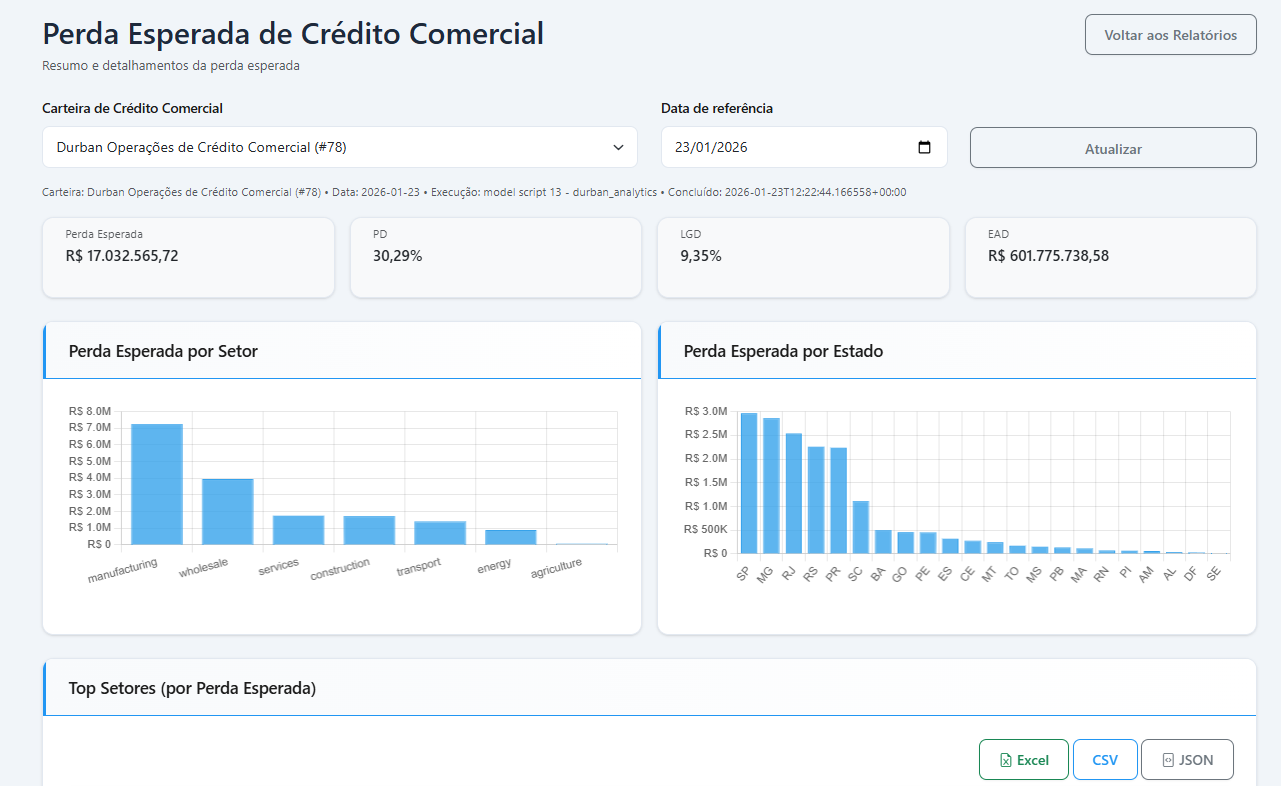This screenshot has height=786, width=1281.
Task: Open the Carteira de Crédito Comercial dropdown
Action: coord(340,147)
